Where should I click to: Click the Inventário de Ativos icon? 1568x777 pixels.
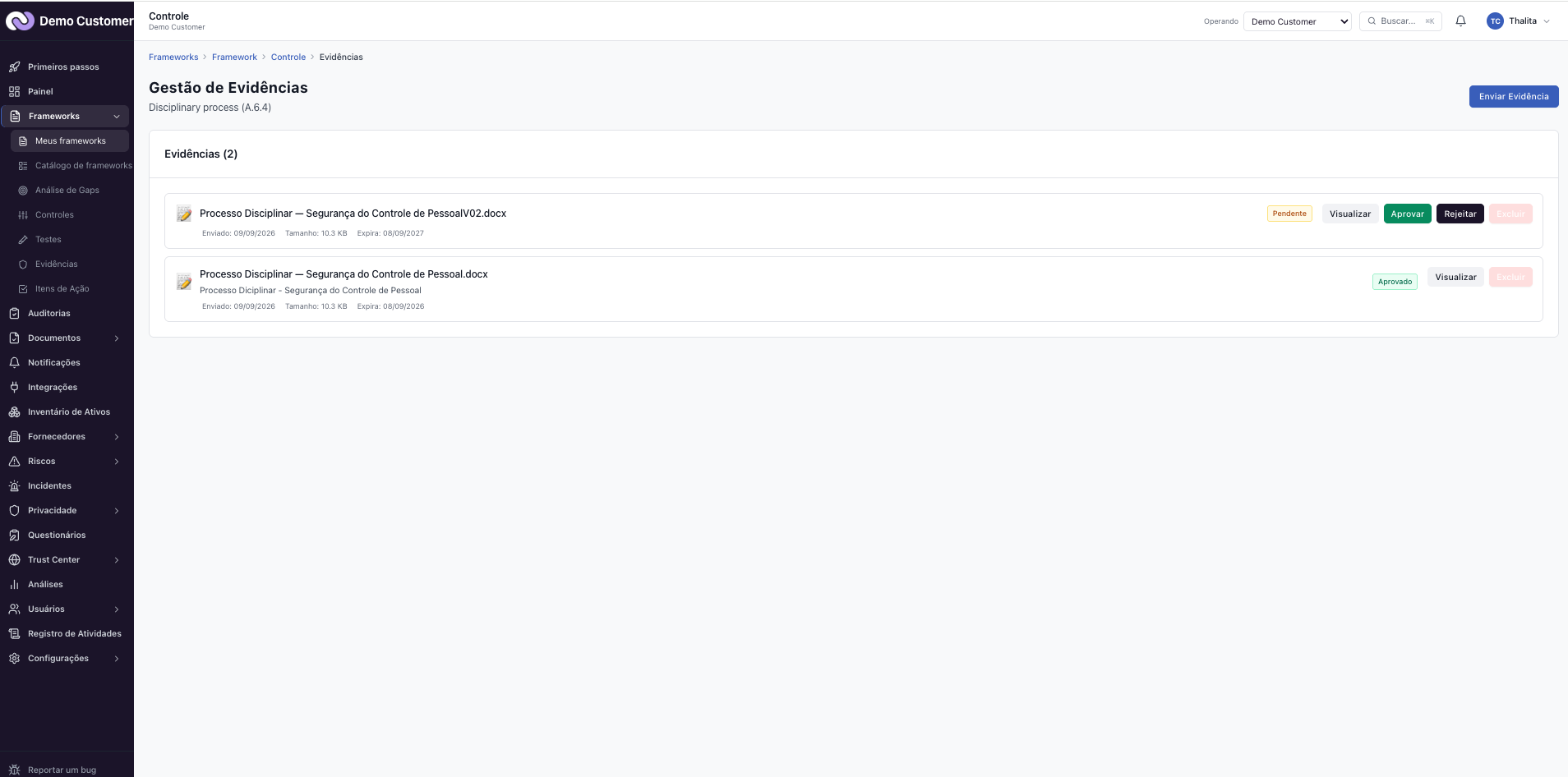tap(14, 411)
